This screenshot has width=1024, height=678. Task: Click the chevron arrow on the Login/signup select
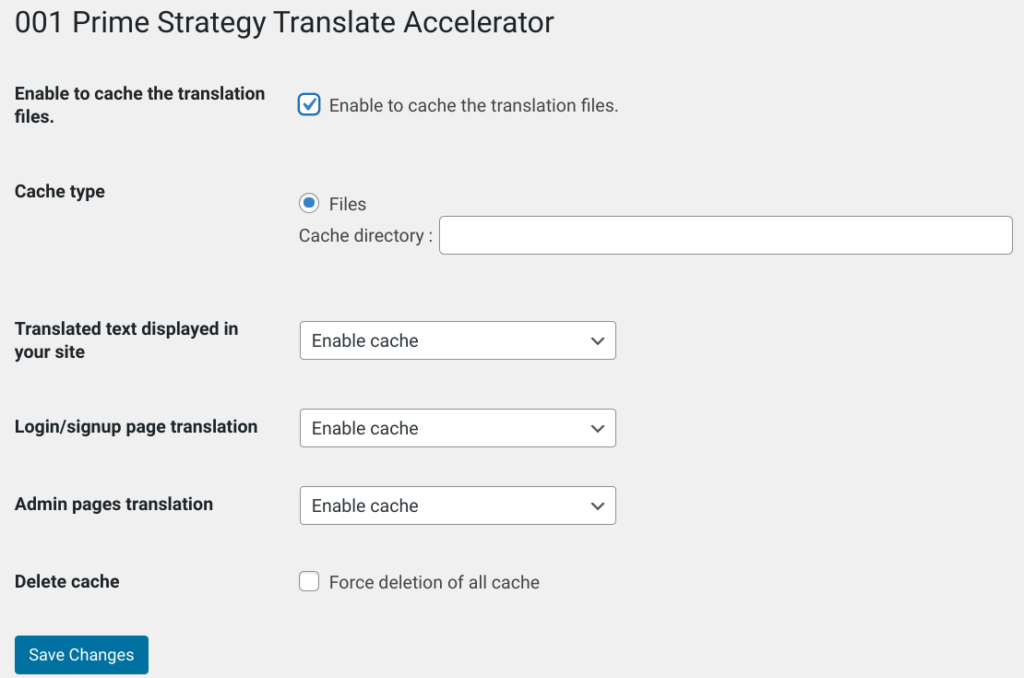(597, 428)
